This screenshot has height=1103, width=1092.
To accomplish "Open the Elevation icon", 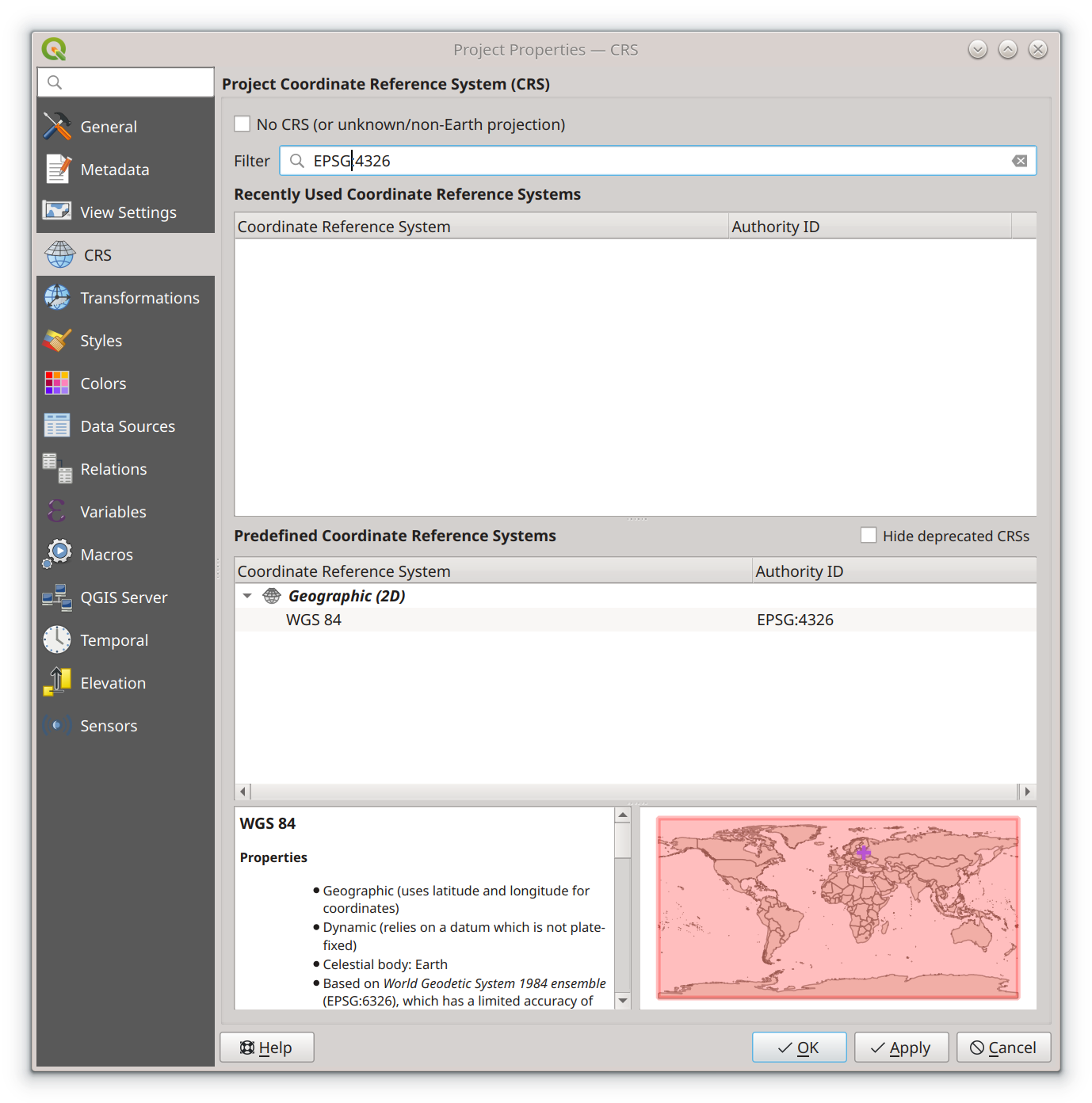I will click(x=57, y=682).
